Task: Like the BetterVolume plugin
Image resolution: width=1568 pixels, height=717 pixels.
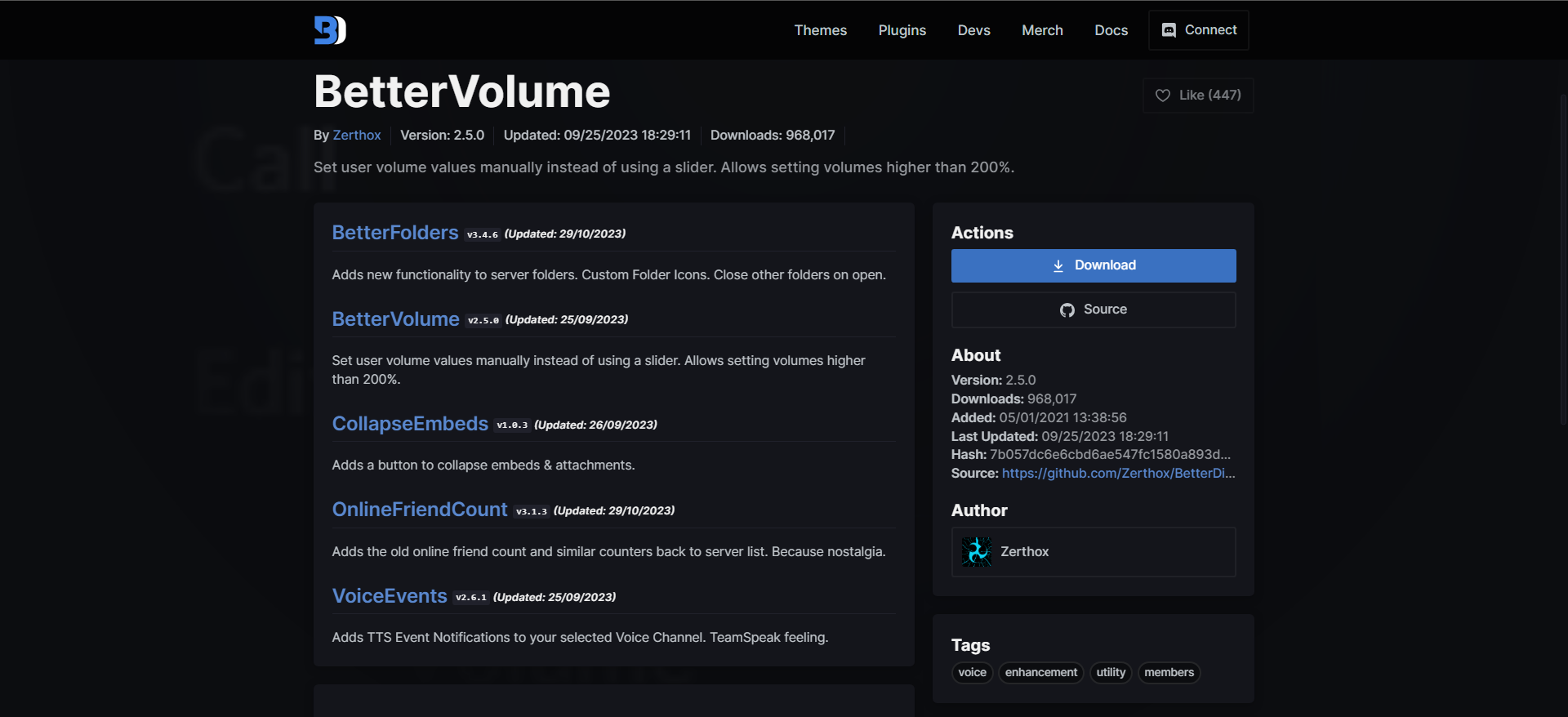Action: click(1198, 96)
